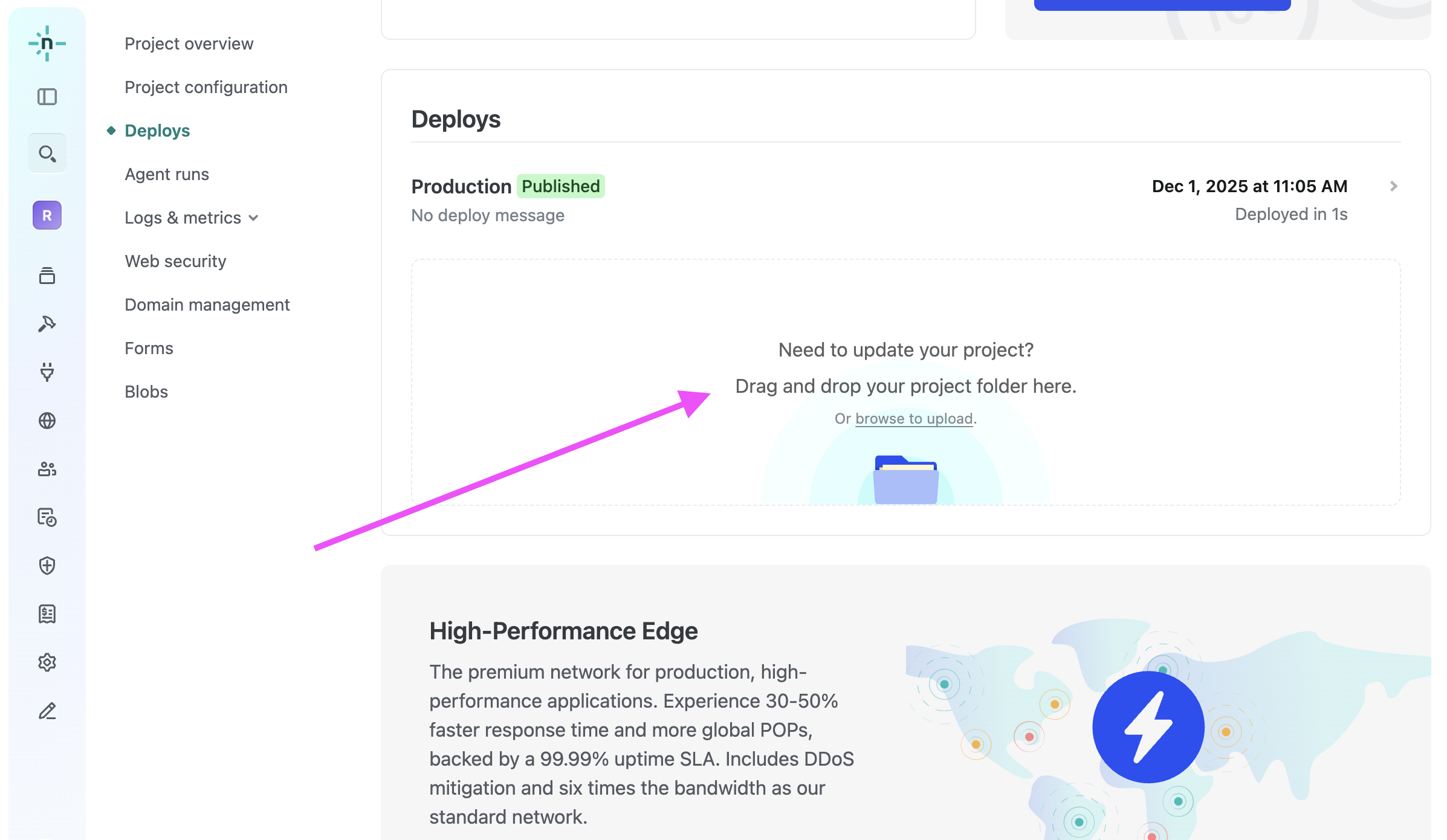Open Project configuration
This screenshot has height=840, width=1447.
pyautogui.click(x=206, y=87)
